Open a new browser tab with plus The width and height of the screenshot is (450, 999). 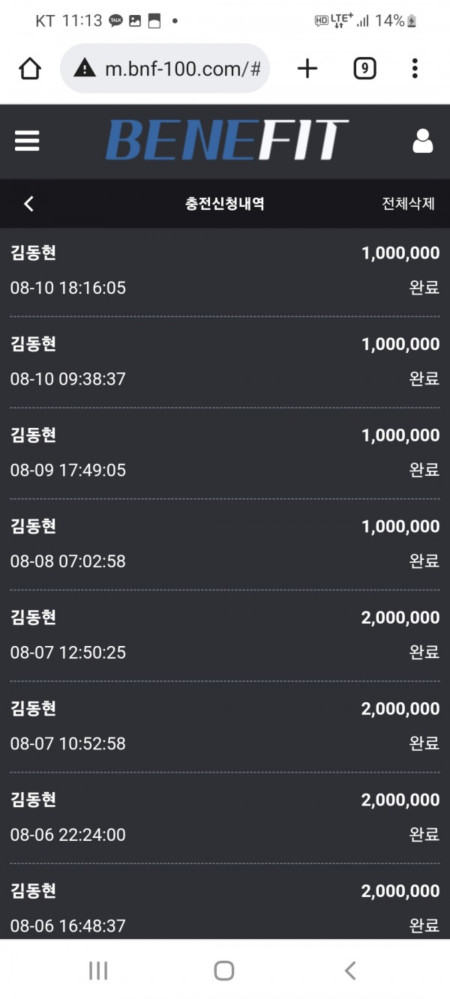coord(307,68)
